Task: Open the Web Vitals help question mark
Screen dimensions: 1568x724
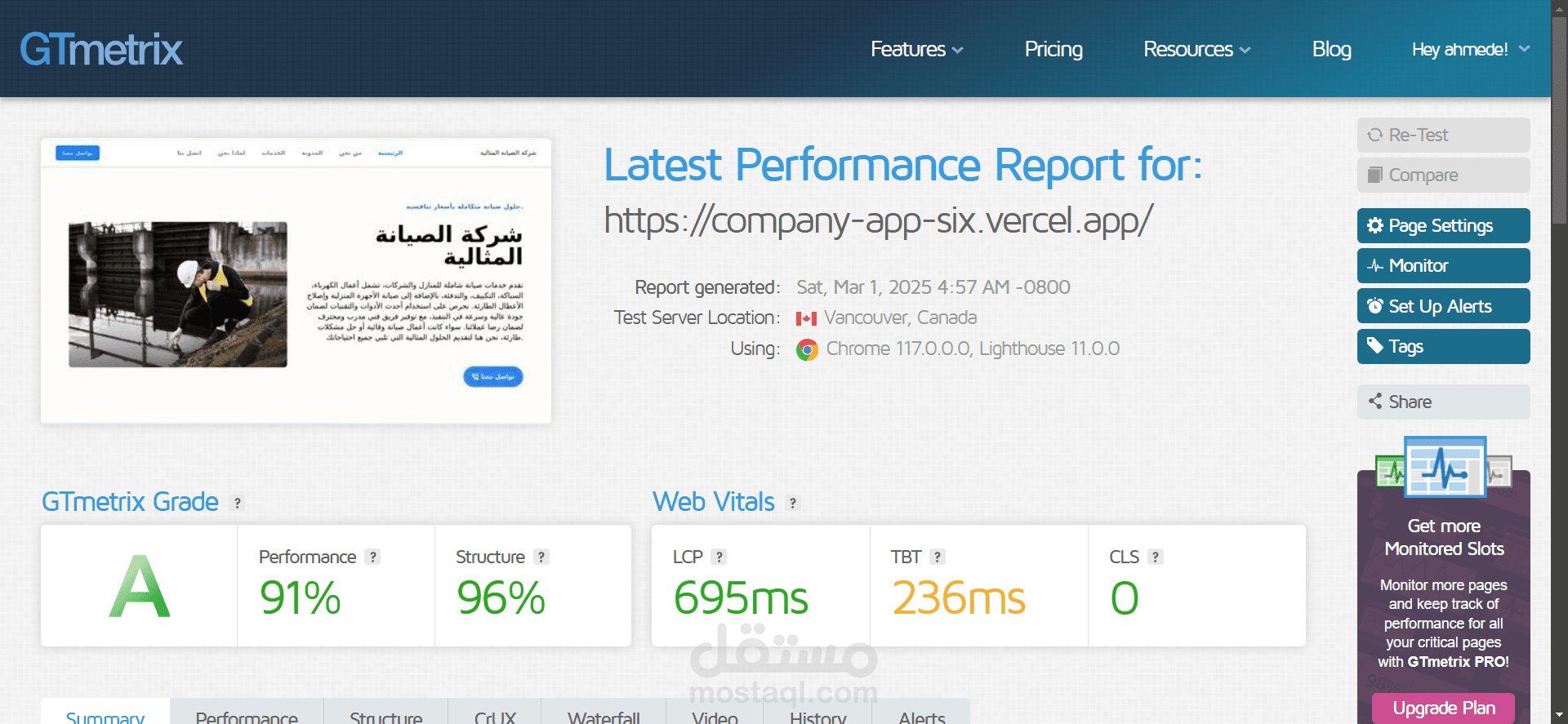Action: point(793,503)
